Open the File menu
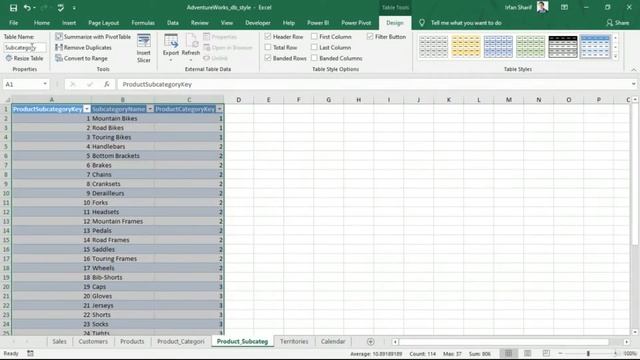This screenshot has width=640, height=360. (x=13, y=23)
